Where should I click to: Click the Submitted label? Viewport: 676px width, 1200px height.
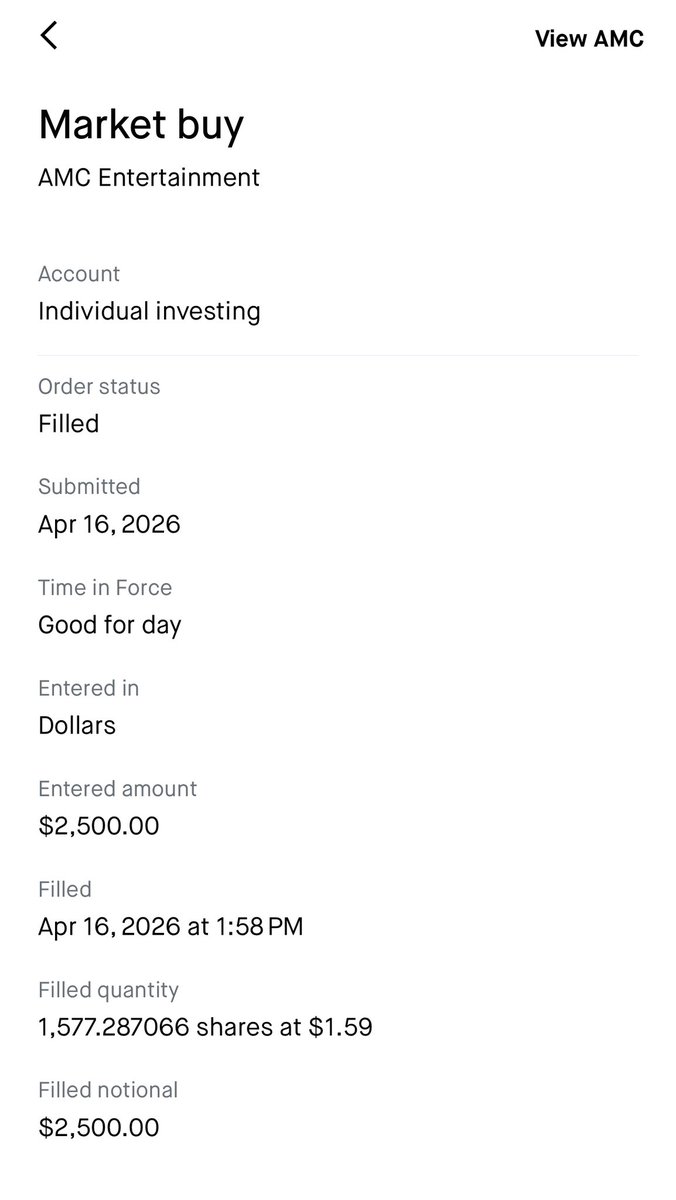(89, 487)
